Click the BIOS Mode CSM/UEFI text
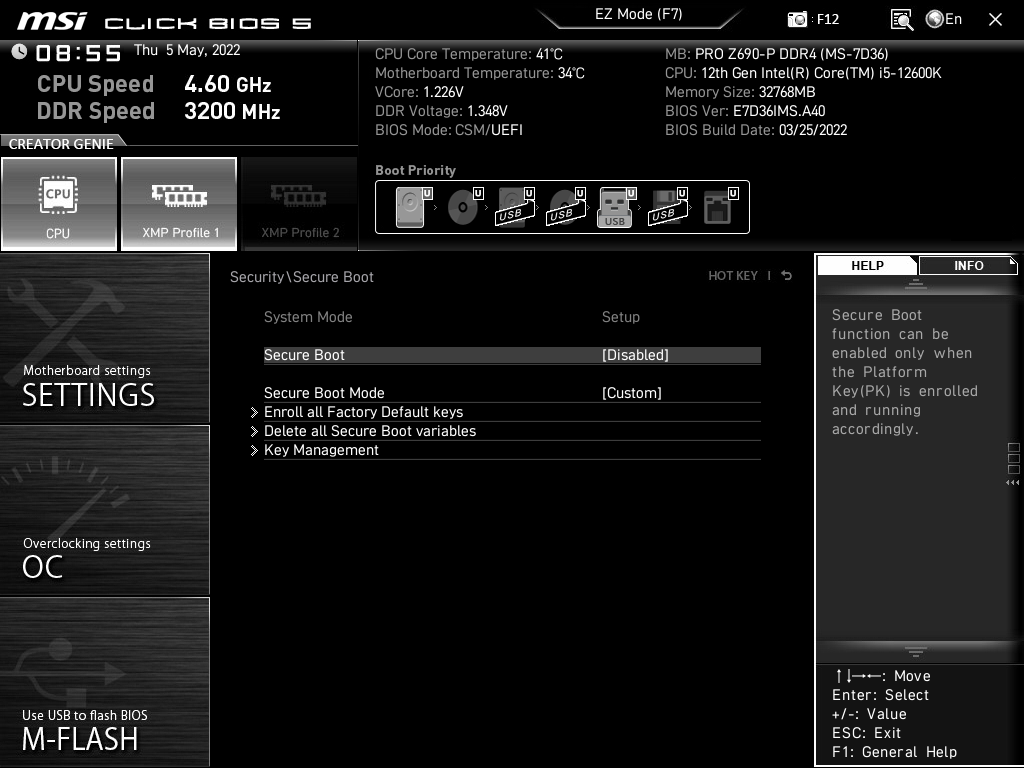This screenshot has width=1024, height=768. (x=449, y=130)
